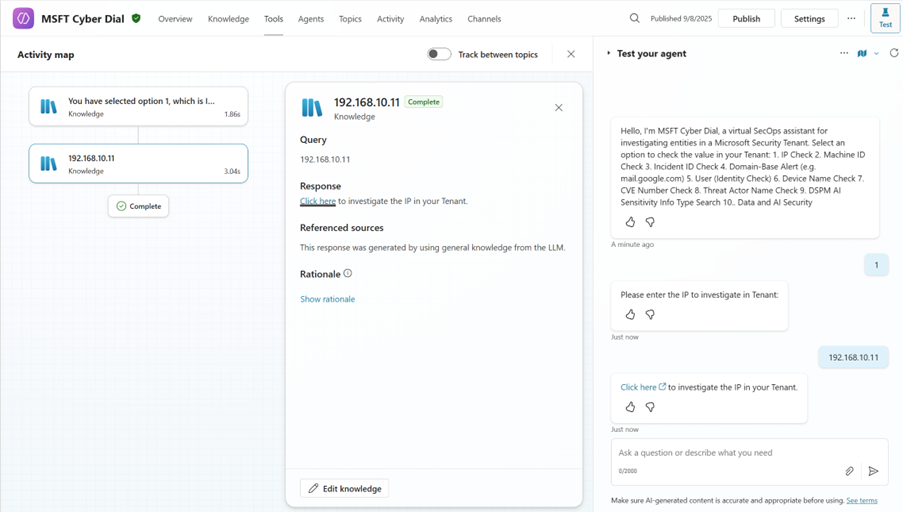
Task: Click the MSFT Cyber Dial title
Action: [x=82, y=18]
